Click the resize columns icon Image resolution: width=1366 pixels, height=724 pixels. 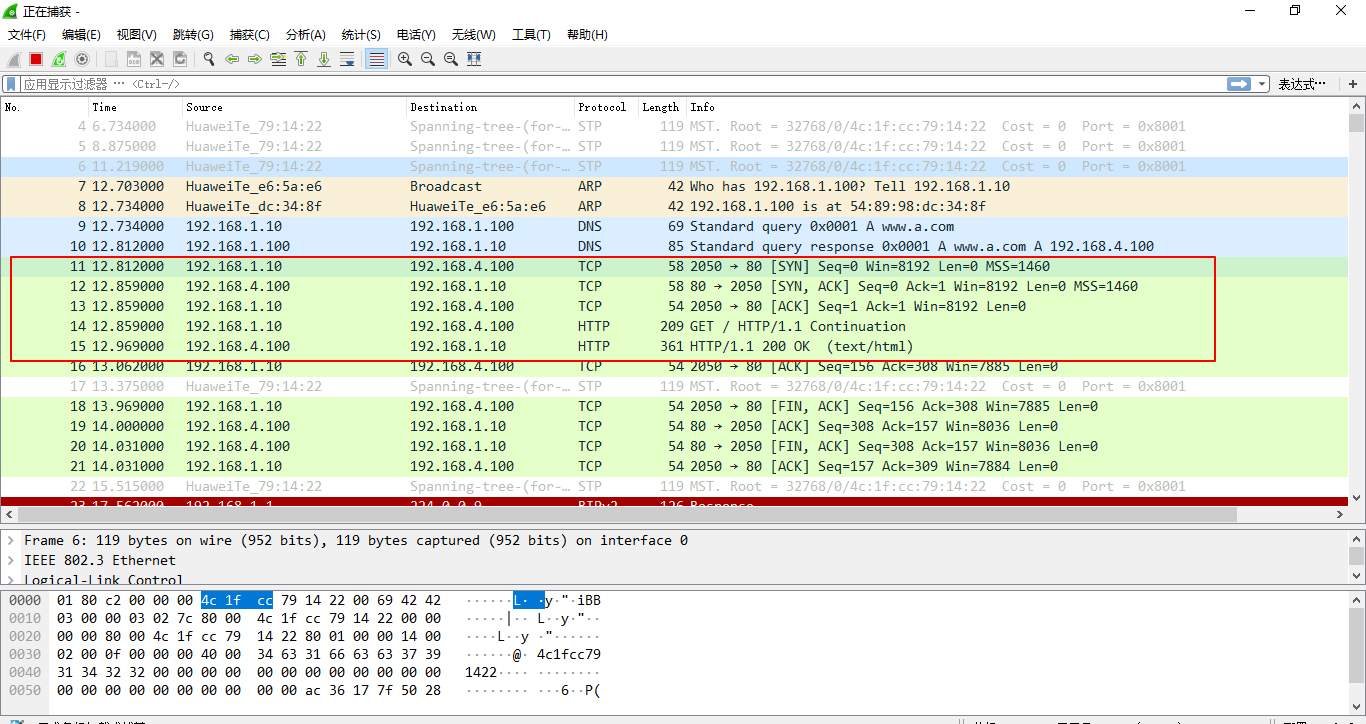coord(474,59)
